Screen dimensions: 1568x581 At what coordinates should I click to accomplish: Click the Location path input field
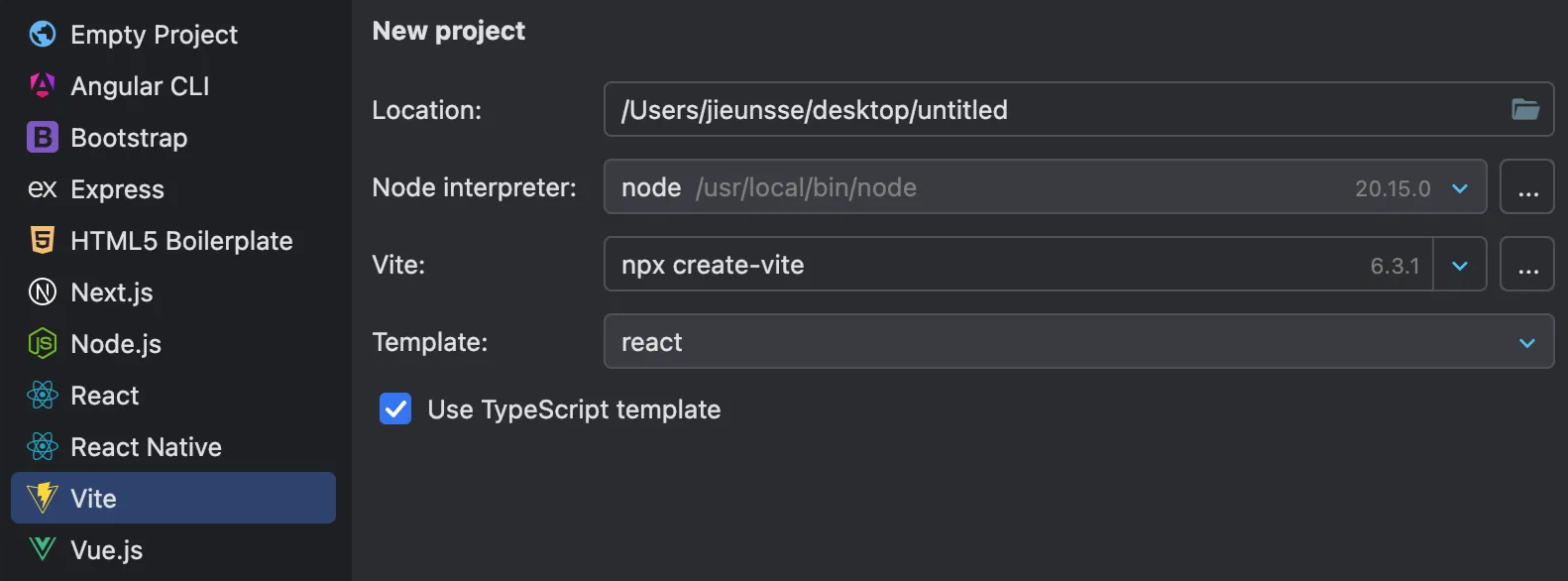coord(1078,109)
